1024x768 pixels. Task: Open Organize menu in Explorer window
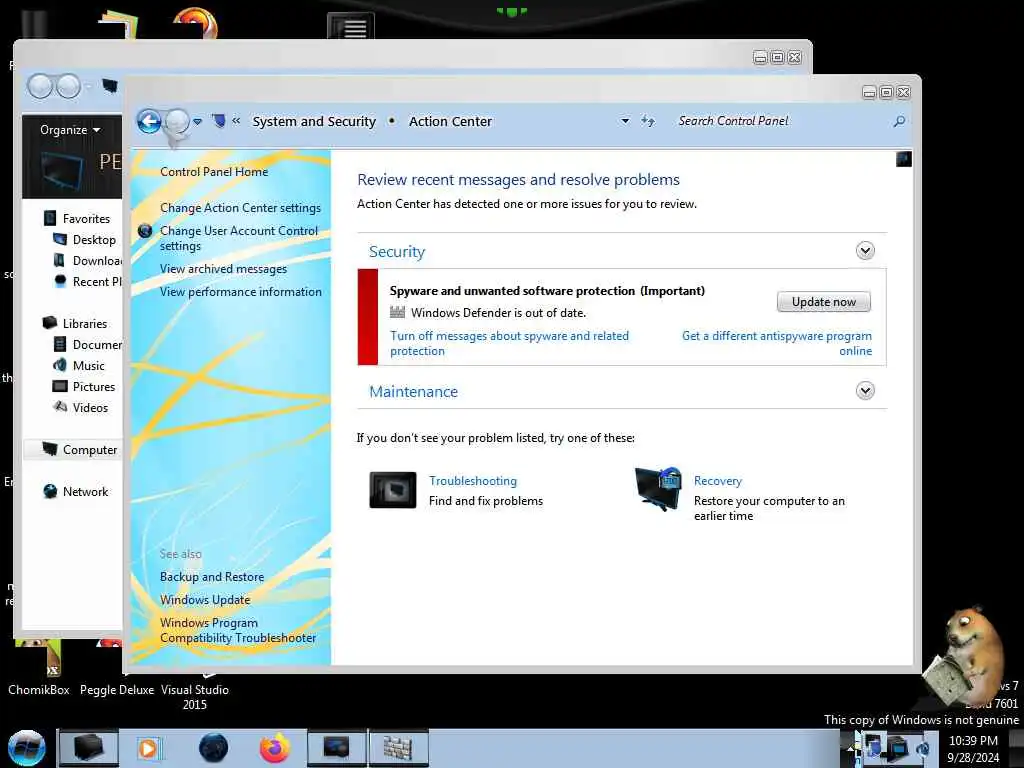click(70, 129)
